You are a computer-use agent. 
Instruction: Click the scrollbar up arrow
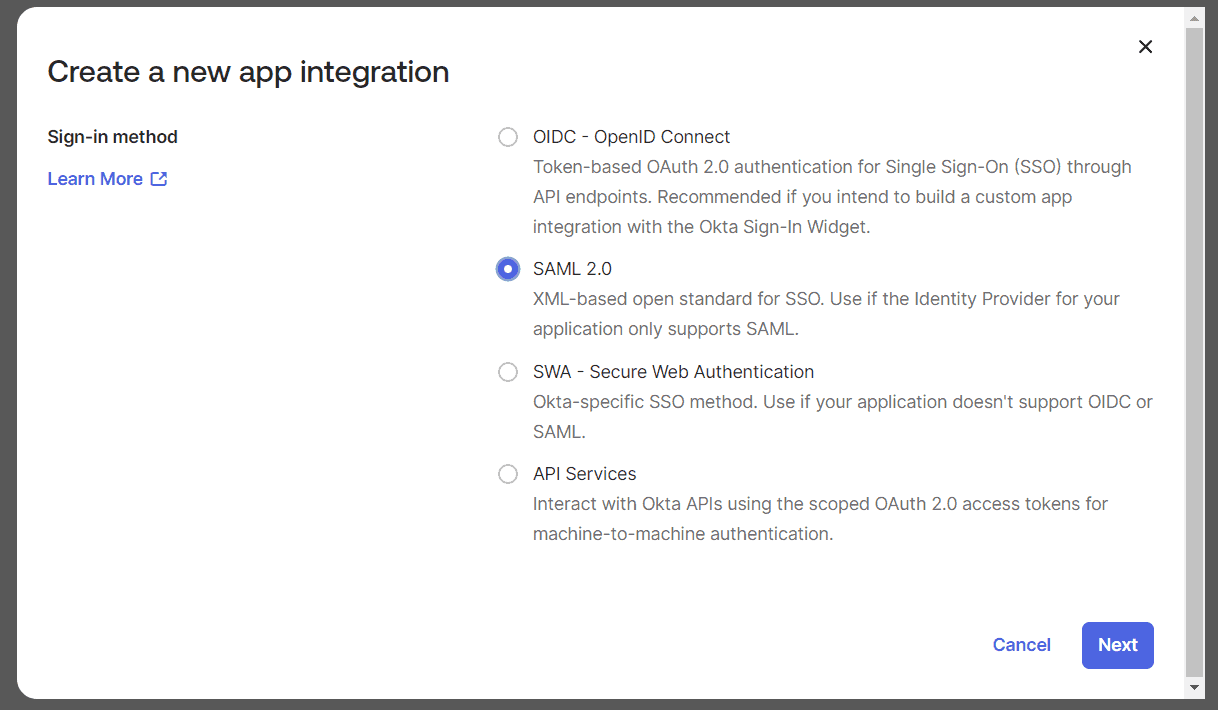tap(1194, 16)
